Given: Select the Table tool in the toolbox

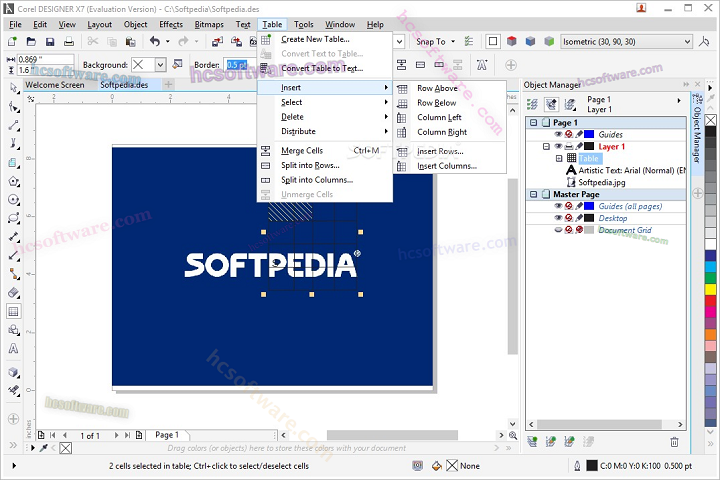Looking at the screenshot, I should tap(14, 311).
